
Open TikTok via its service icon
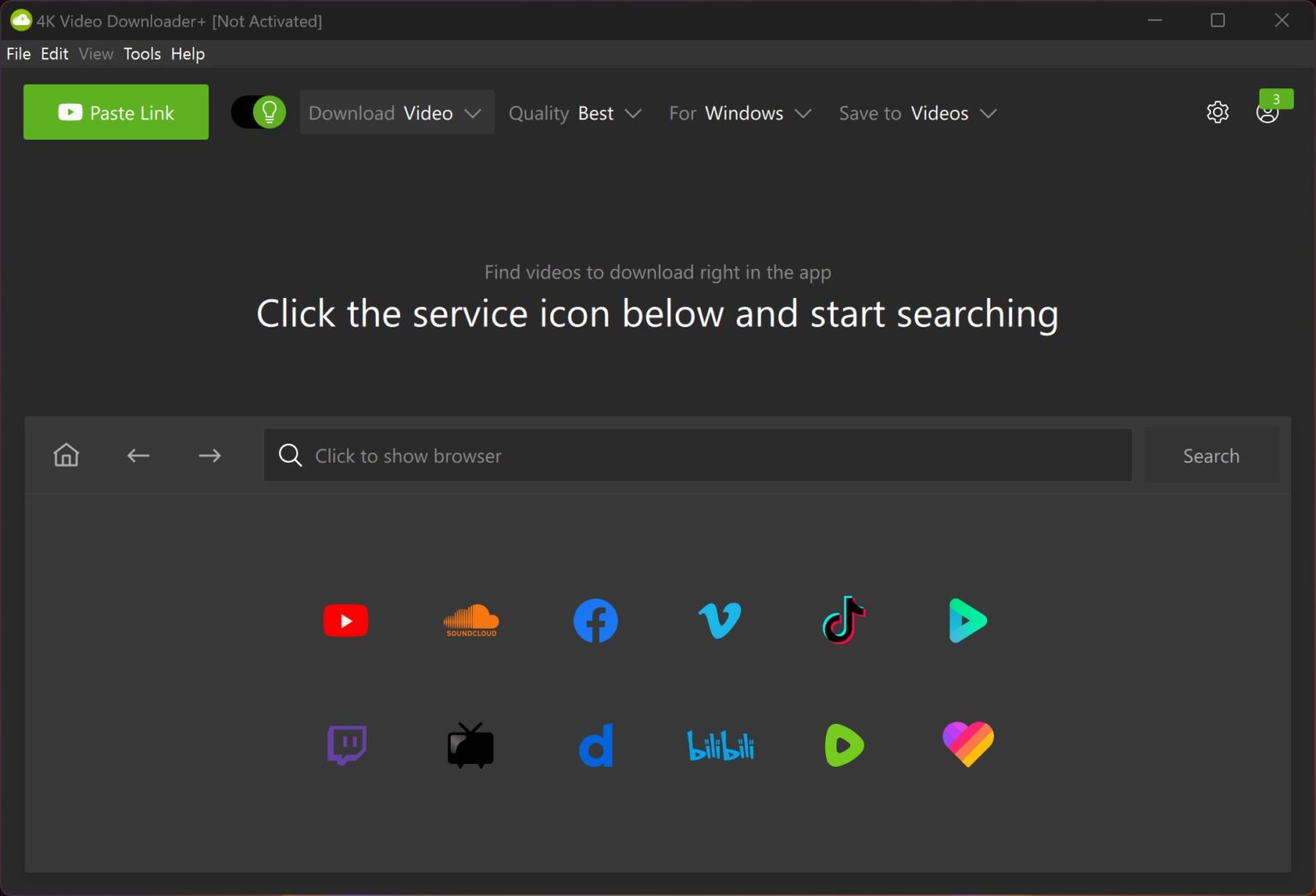[843, 620]
